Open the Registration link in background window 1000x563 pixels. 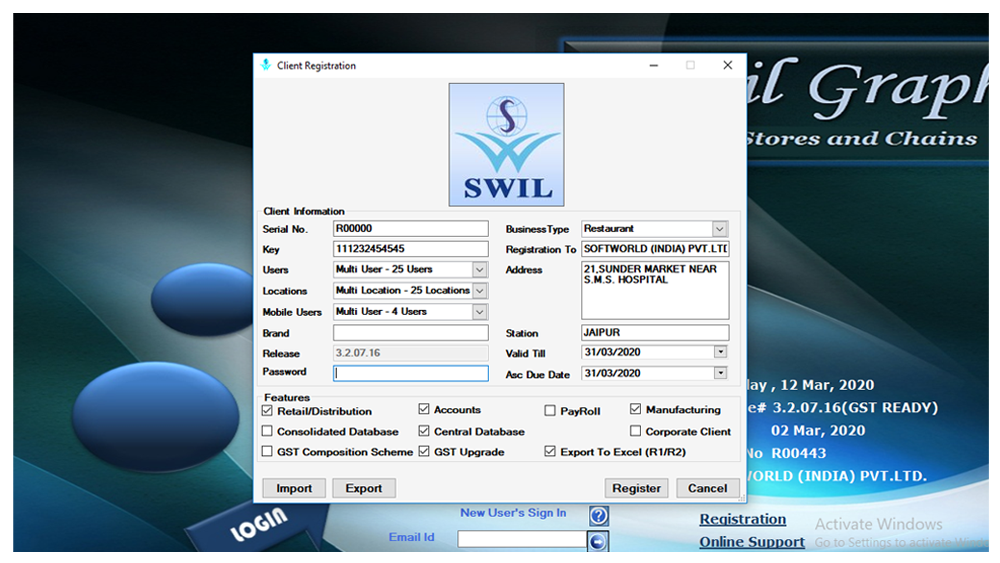coord(742,519)
